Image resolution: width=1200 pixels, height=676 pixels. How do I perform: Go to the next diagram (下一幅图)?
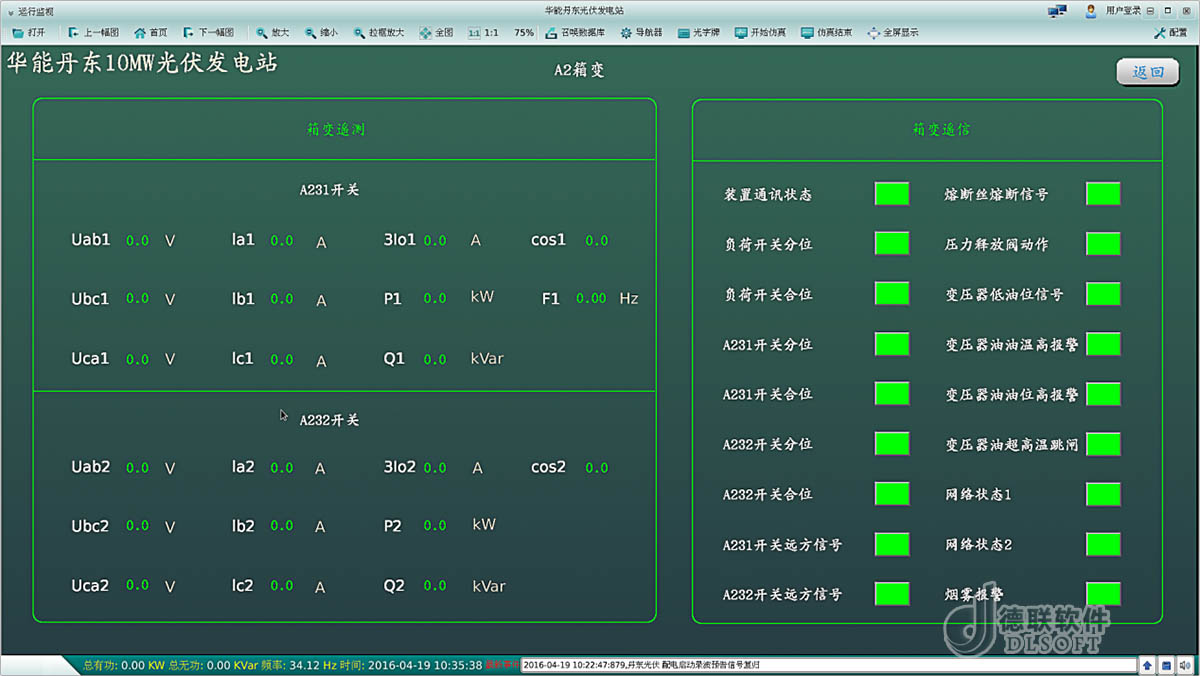point(208,33)
